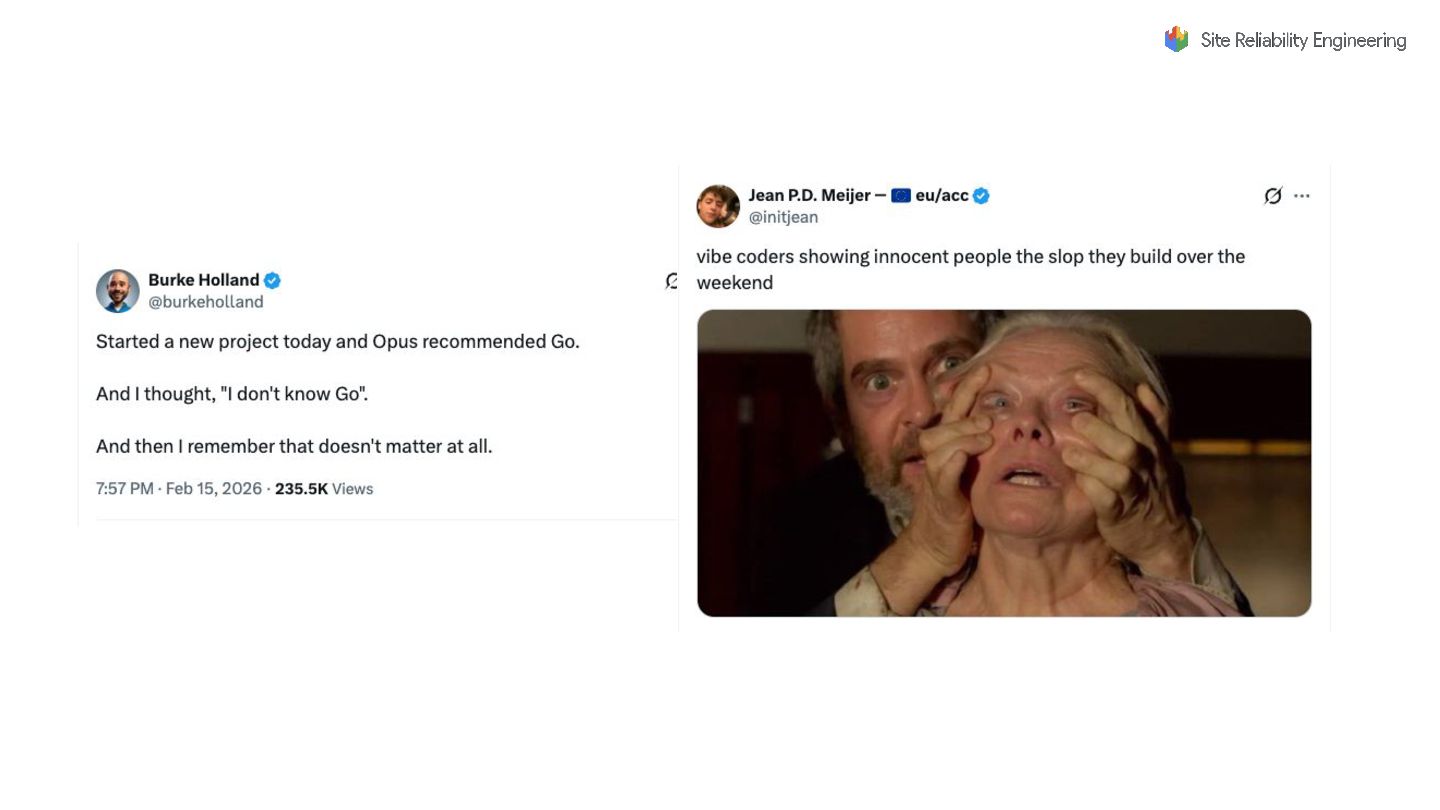Open Burke Holland's profile avatar
Viewport: 1440px width, 810px height.
tap(118, 291)
